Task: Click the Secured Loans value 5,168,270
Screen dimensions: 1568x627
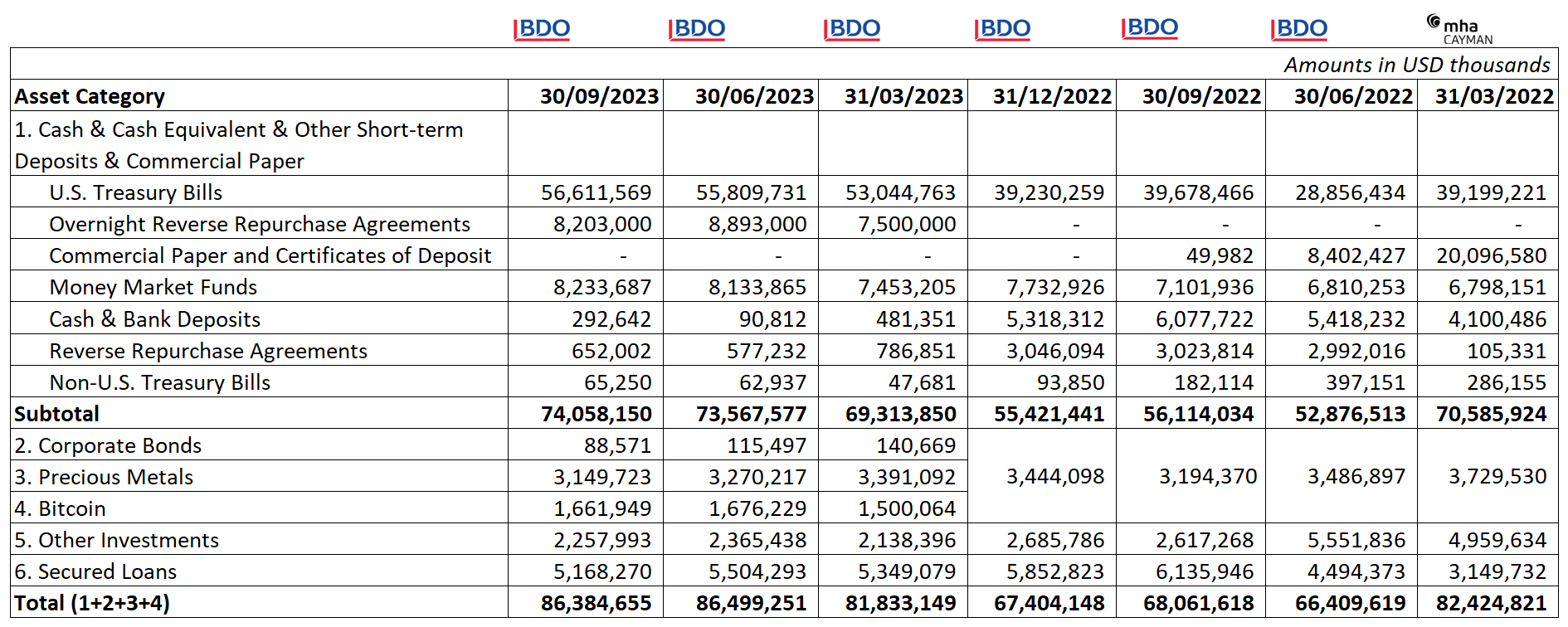Action: (x=602, y=571)
